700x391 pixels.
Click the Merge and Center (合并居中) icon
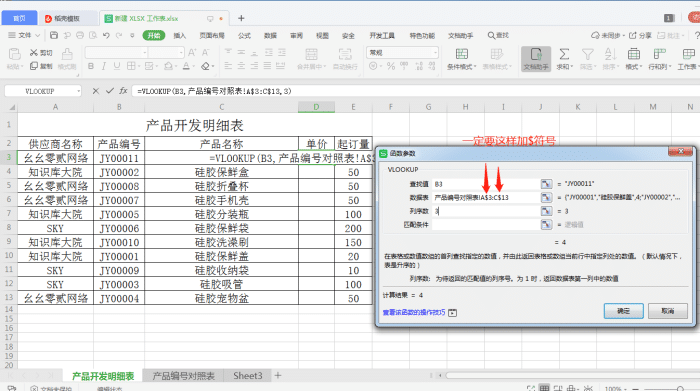point(312,54)
